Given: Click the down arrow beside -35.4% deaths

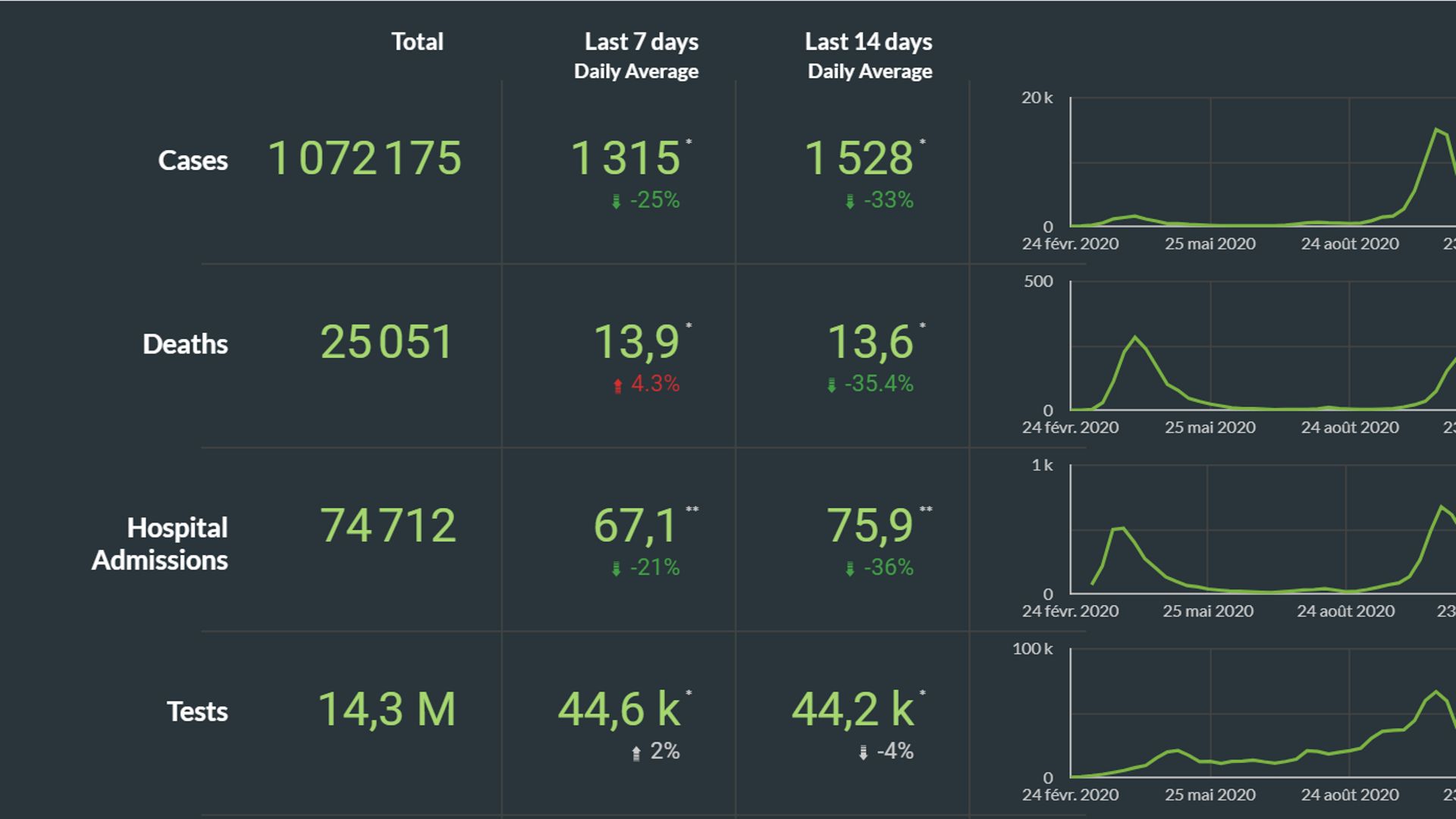Looking at the screenshot, I should (831, 385).
